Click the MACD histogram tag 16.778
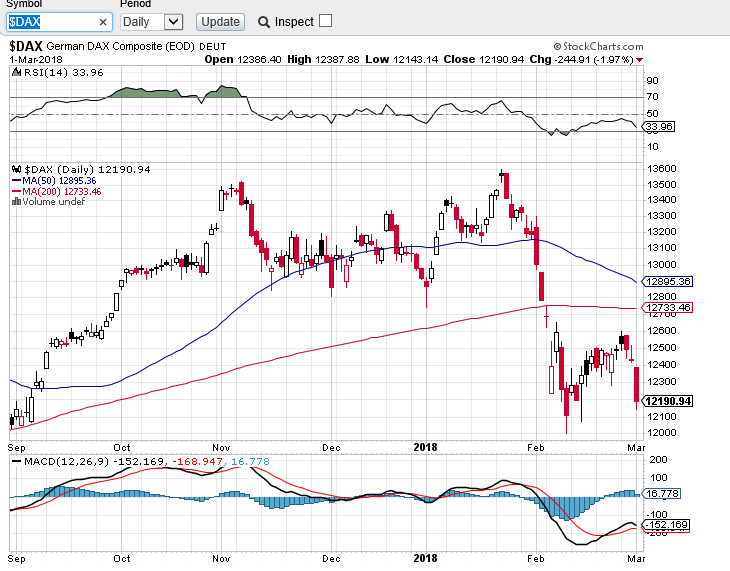 tap(662, 493)
